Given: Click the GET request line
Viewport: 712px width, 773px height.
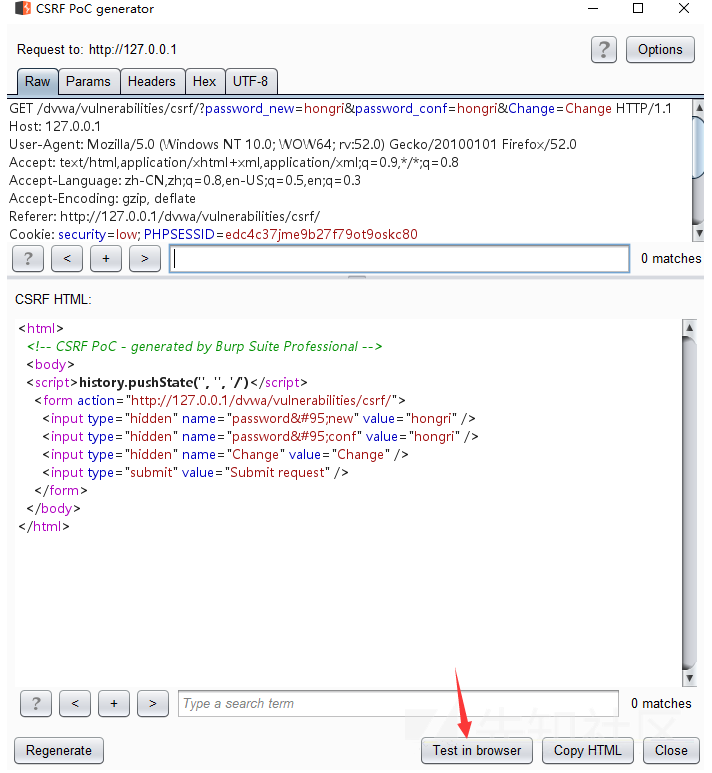Looking at the screenshot, I should pos(340,108).
